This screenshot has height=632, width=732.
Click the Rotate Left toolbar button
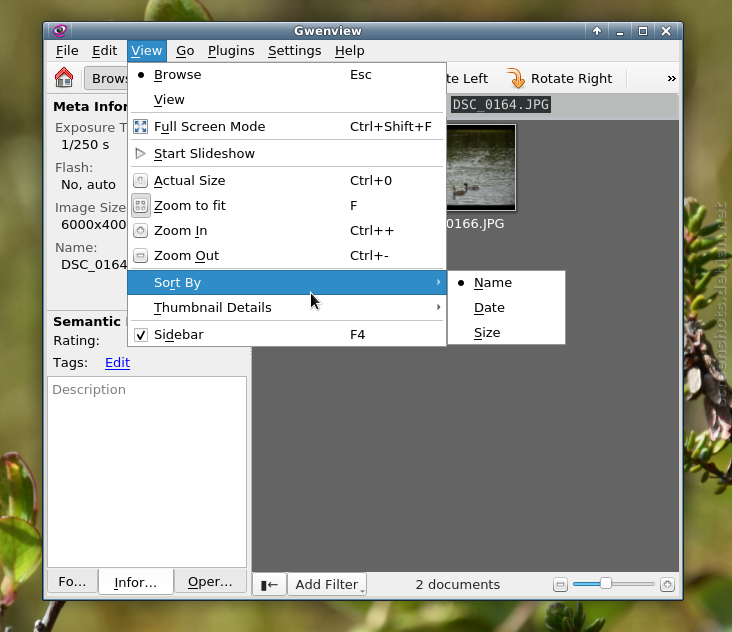click(467, 78)
